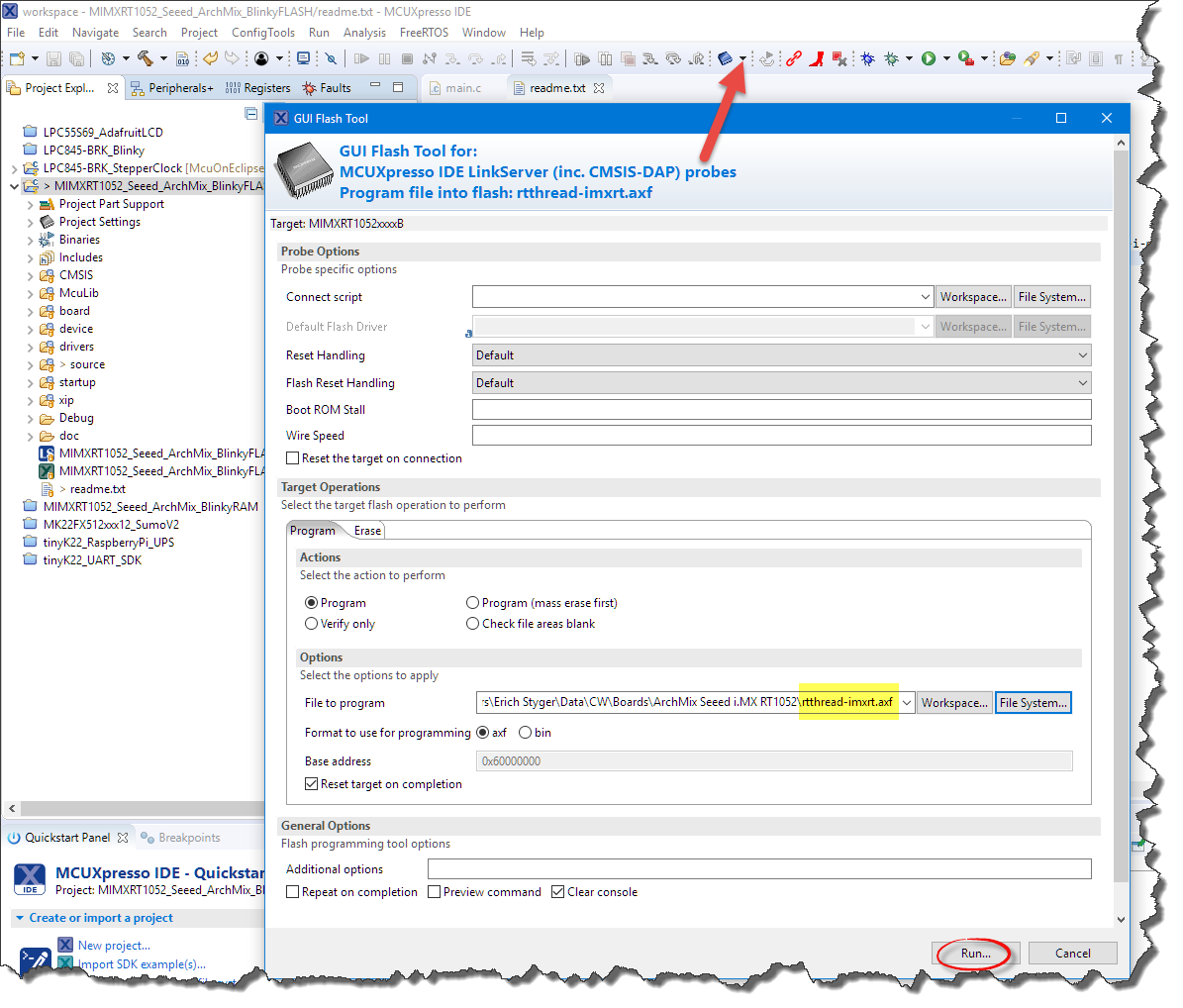Click the green Run play icon
1183x1008 pixels.
pyautogui.click(x=929, y=59)
